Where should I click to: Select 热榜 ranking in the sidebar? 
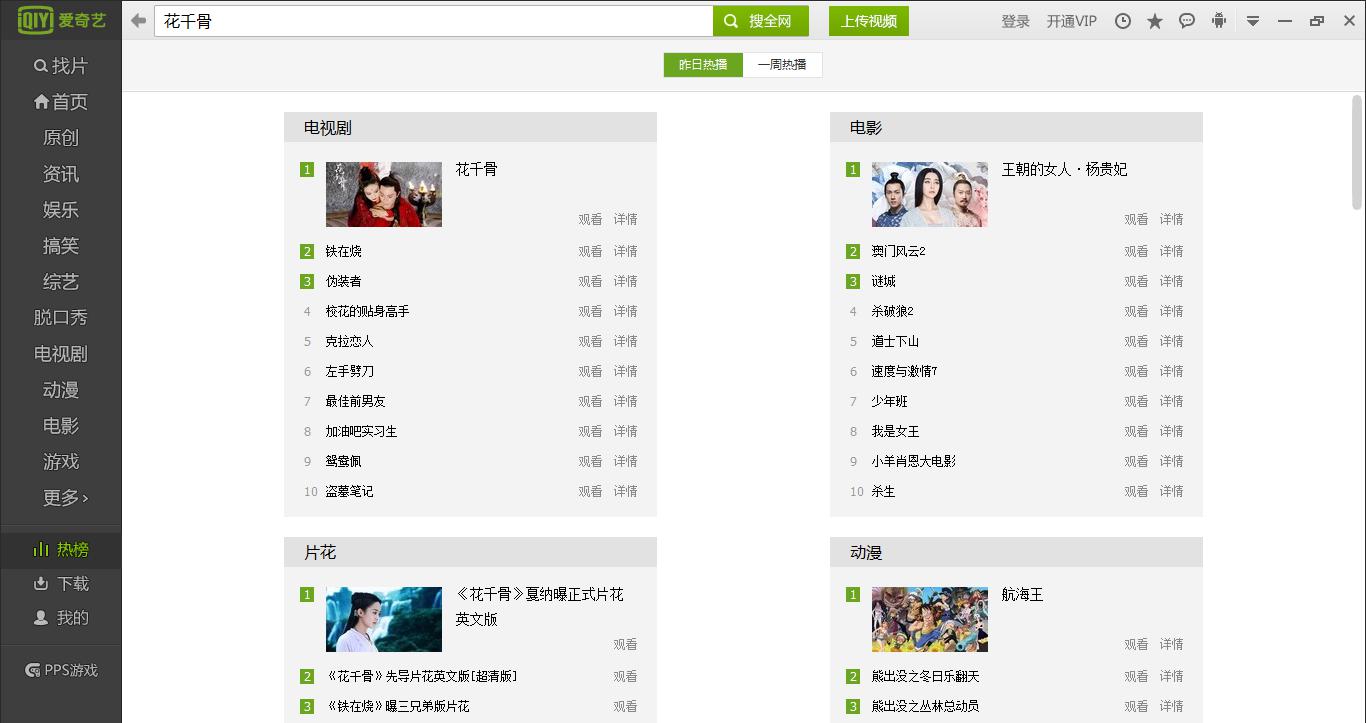61,549
